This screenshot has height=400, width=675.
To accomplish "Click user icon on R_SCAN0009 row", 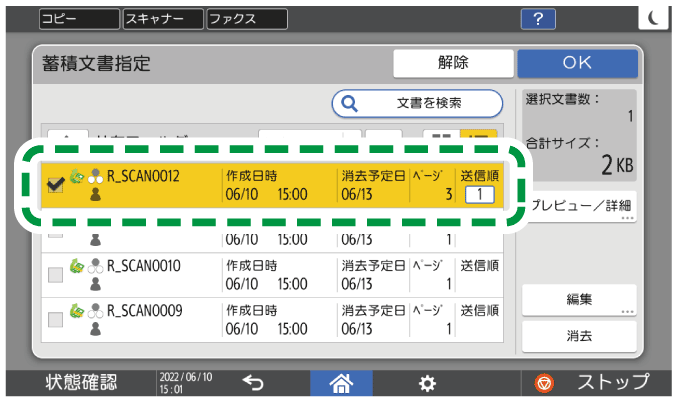I will click(x=96, y=329).
